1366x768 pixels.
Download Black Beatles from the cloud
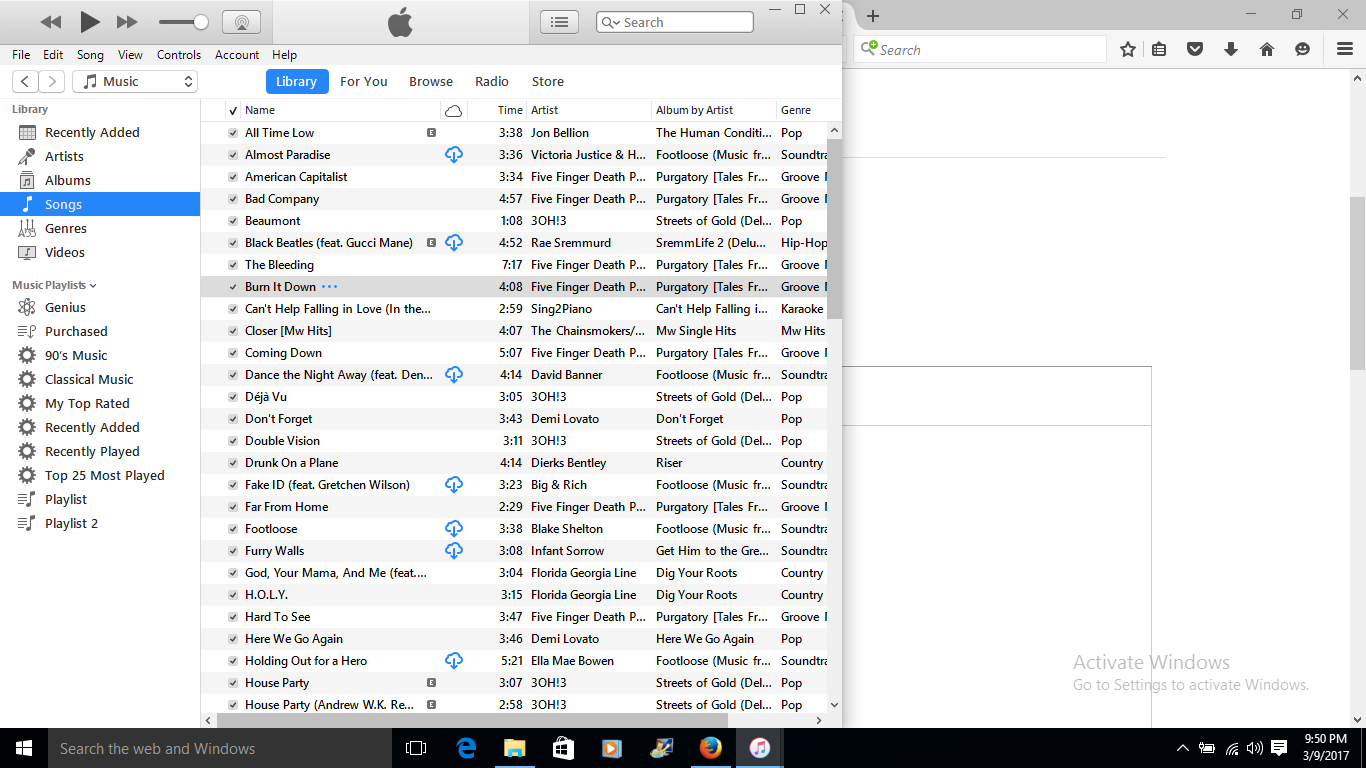[454, 243]
